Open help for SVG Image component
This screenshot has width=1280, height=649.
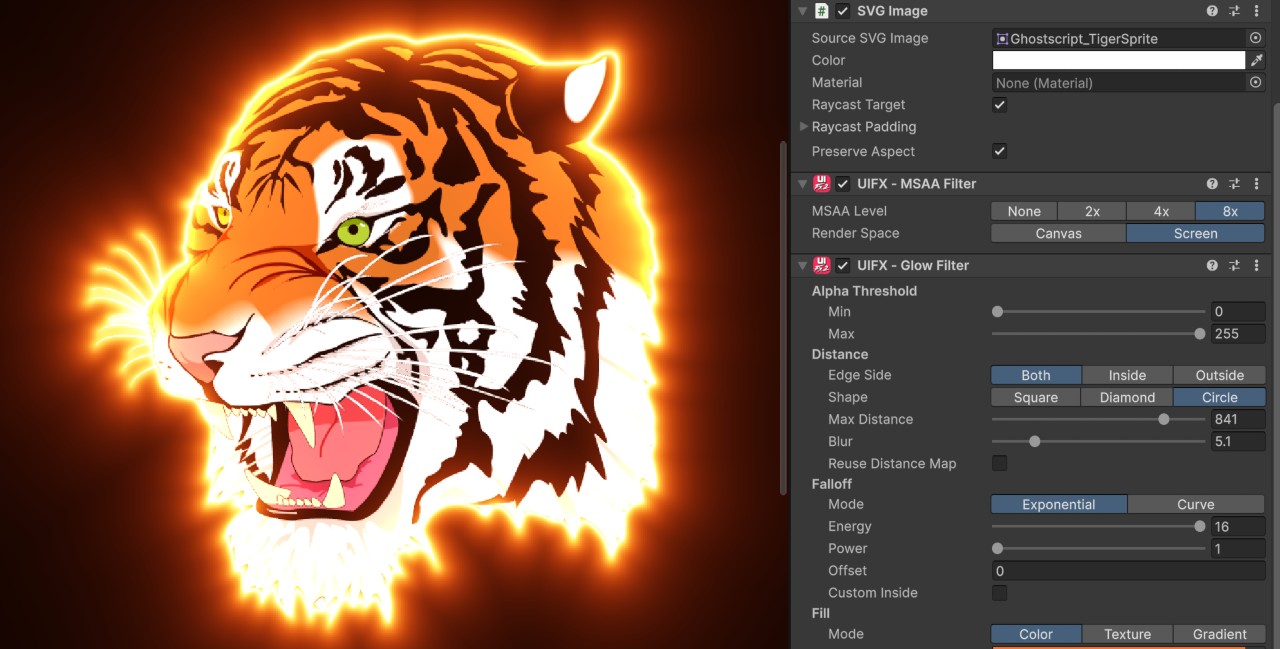(1212, 11)
